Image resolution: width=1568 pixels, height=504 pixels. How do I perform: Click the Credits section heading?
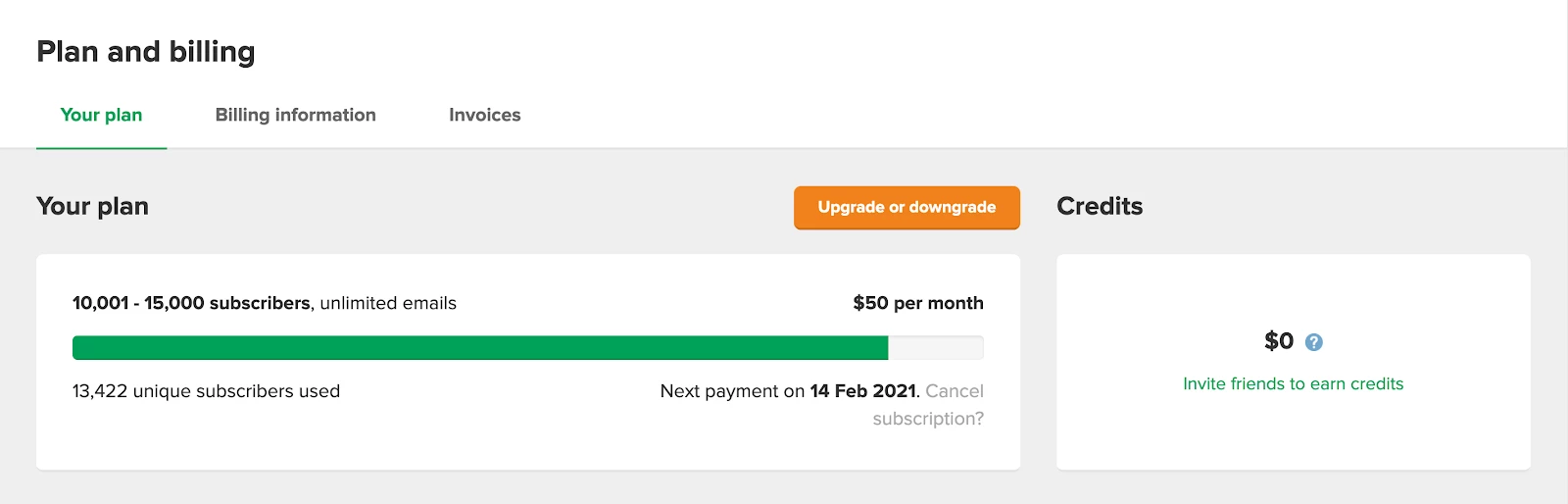point(1100,206)
